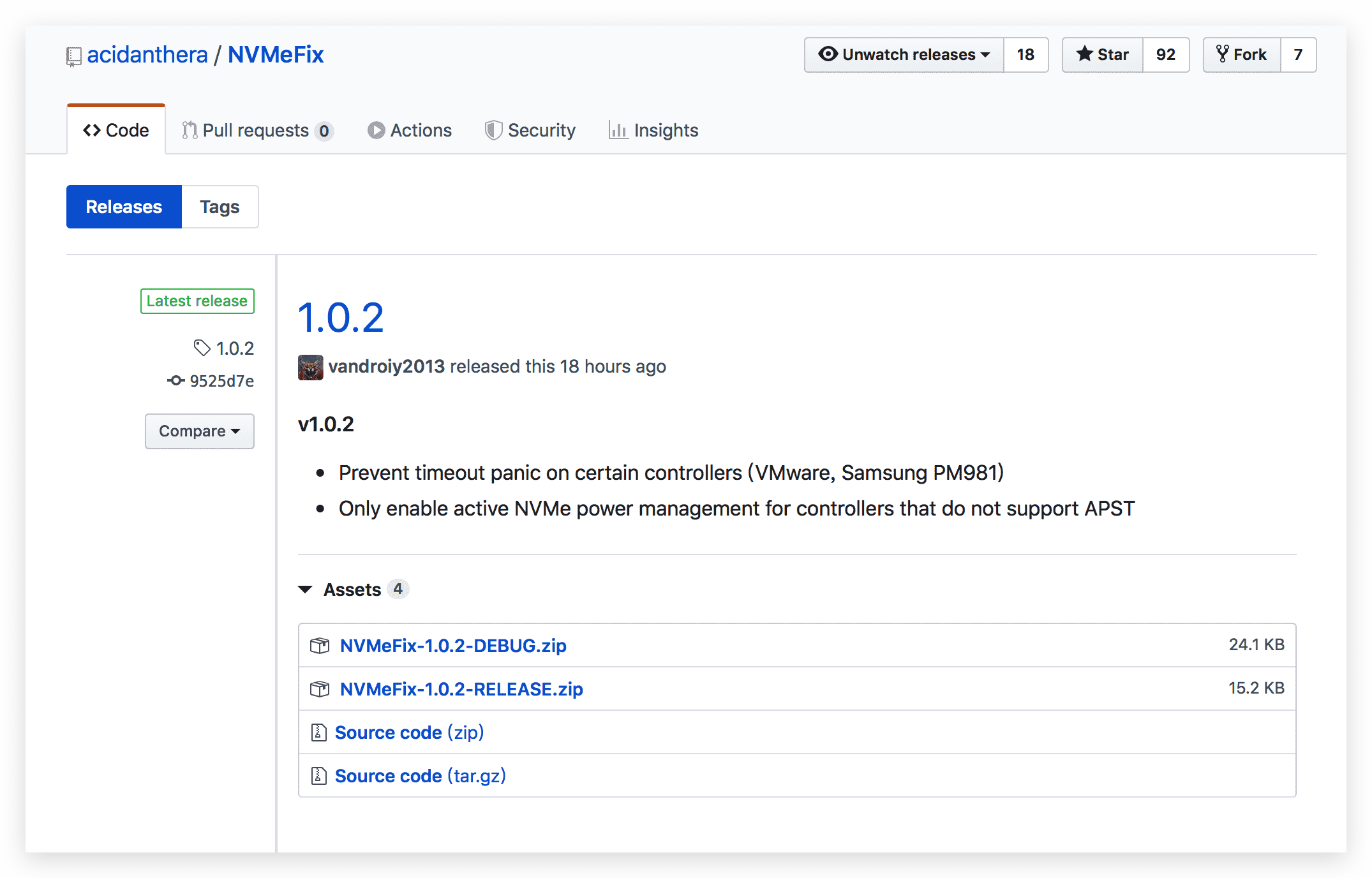The height and width of the screenshot is (878, 1372).
Task: Switch to the Pull requests tab
Action: point(257,130)
